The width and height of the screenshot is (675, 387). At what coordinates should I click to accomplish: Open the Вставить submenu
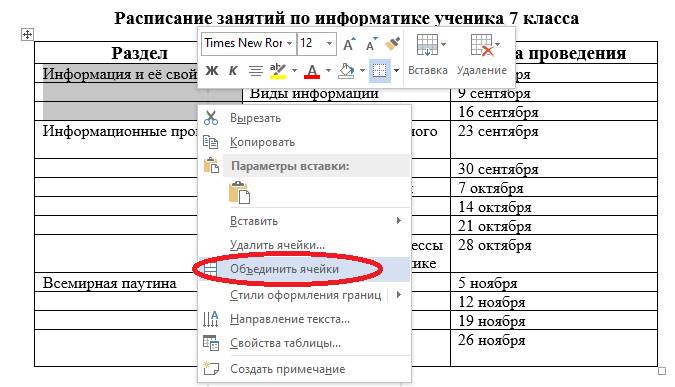(x=304, y=221)
